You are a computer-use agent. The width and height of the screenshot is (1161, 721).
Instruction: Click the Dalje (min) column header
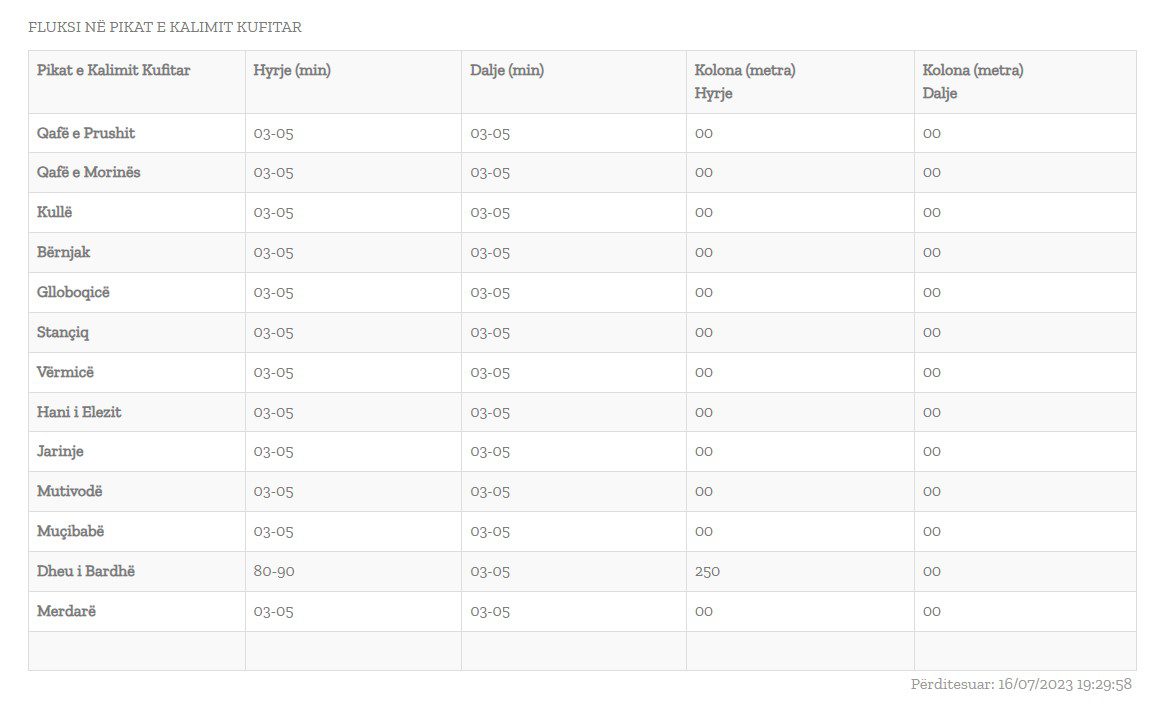click(507, 70)
